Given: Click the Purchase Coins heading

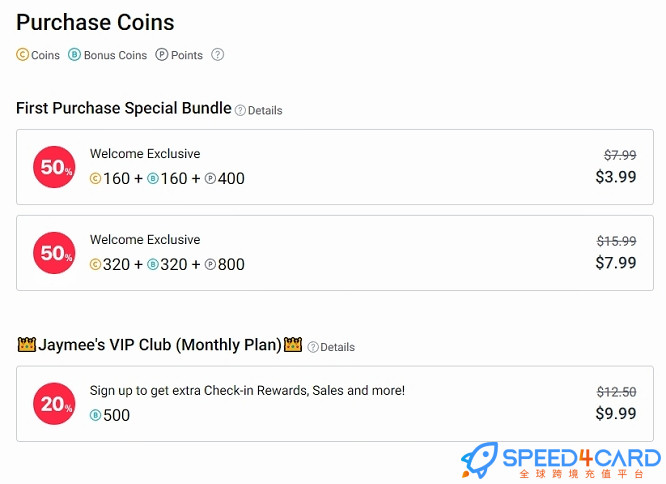Looking at the screenshot, I should (x=95, y=23).
